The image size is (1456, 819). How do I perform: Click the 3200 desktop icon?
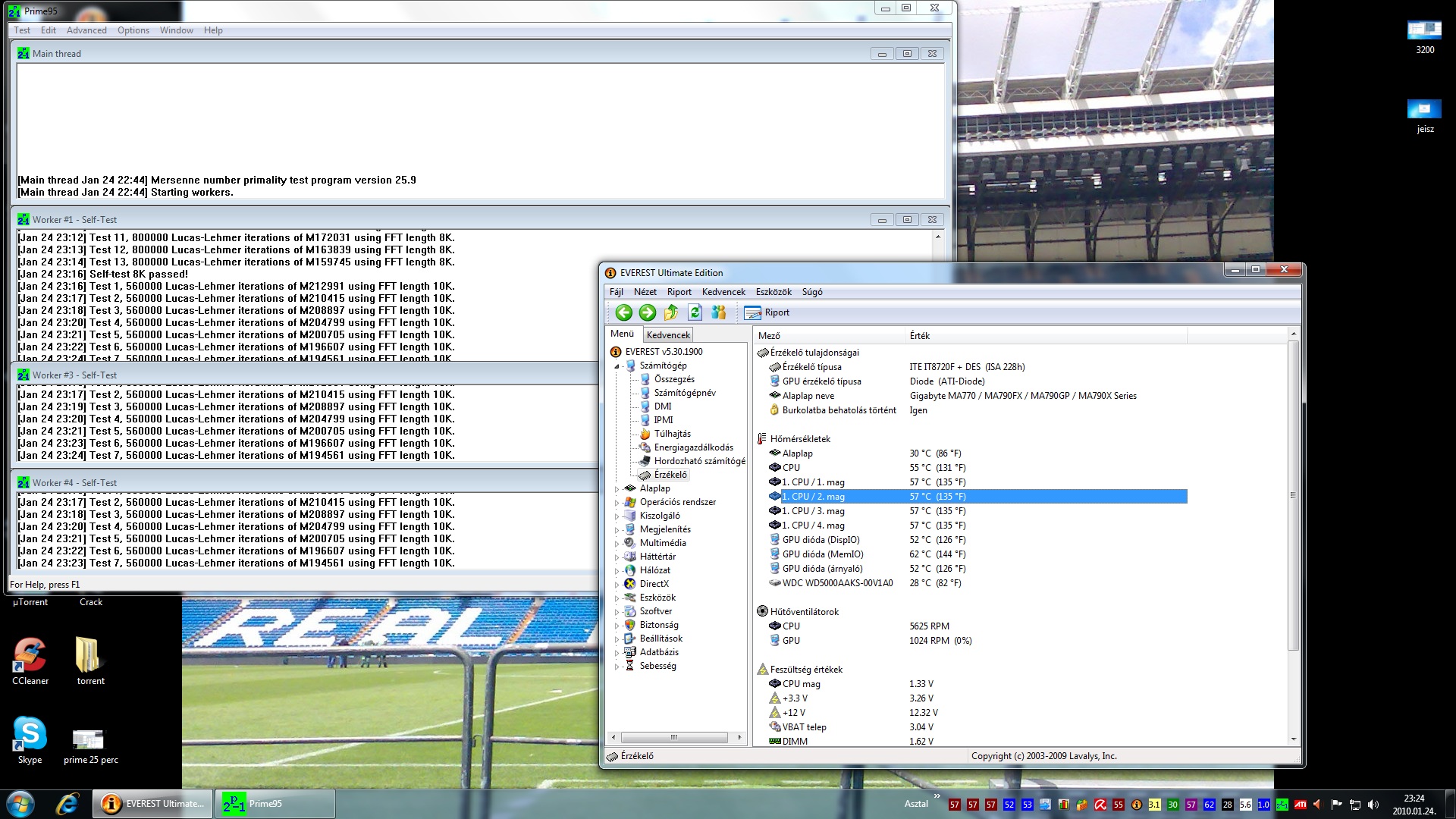point(1425,36)
